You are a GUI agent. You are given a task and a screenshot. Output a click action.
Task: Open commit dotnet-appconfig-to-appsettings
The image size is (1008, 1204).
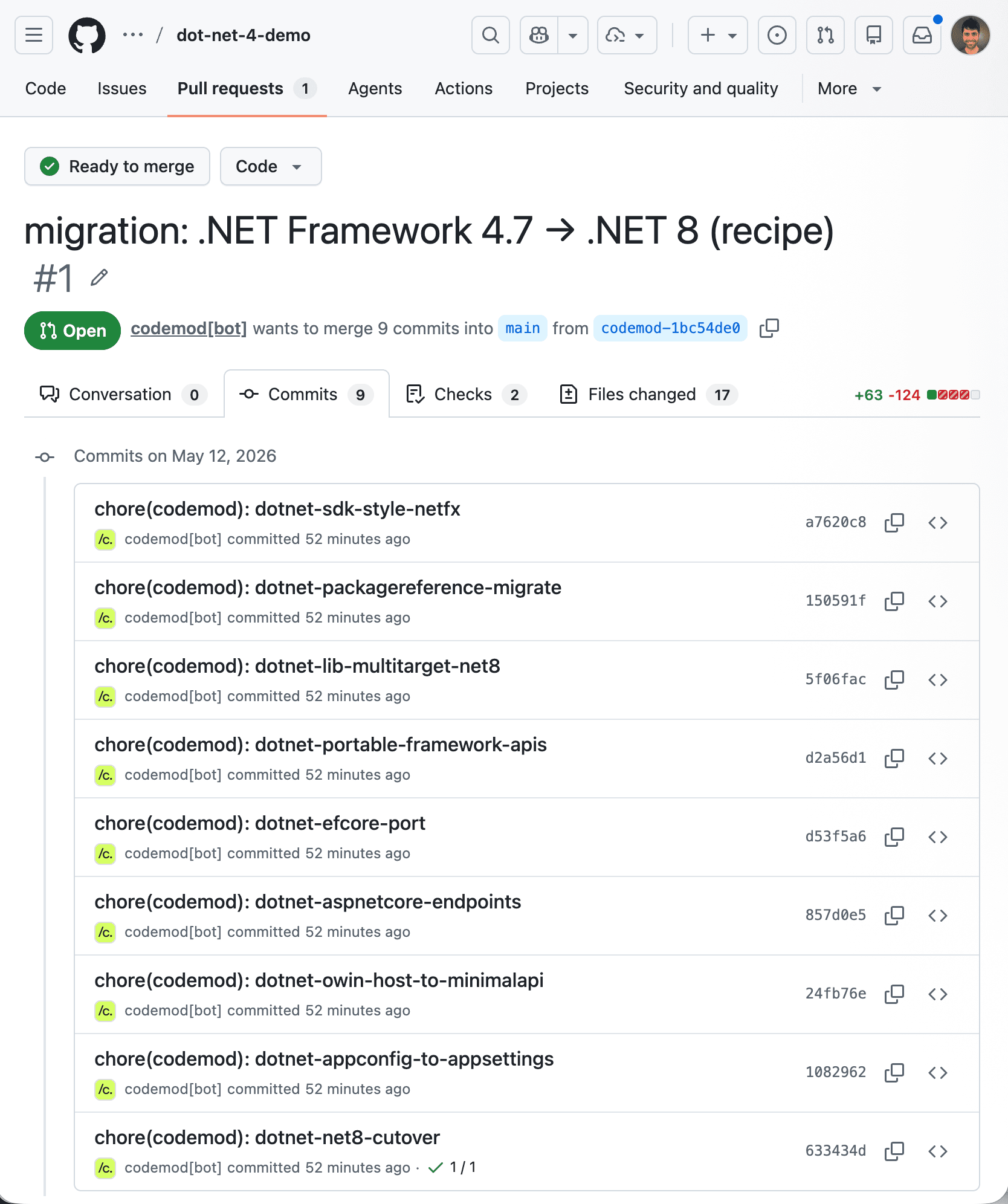pyautogui.click(x=324, y=1059)
